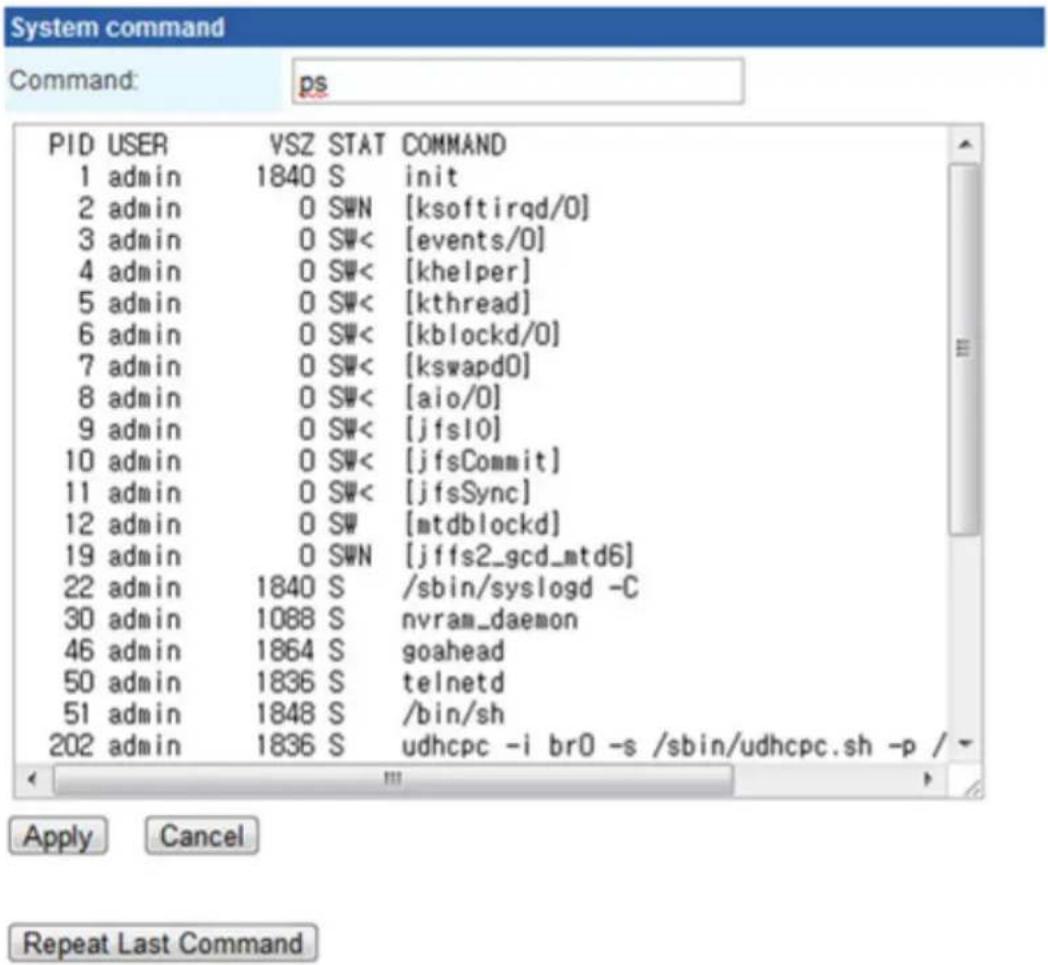
Task: Click the horizontal scrollbar thumb
Action: click(x=393, y=779)
